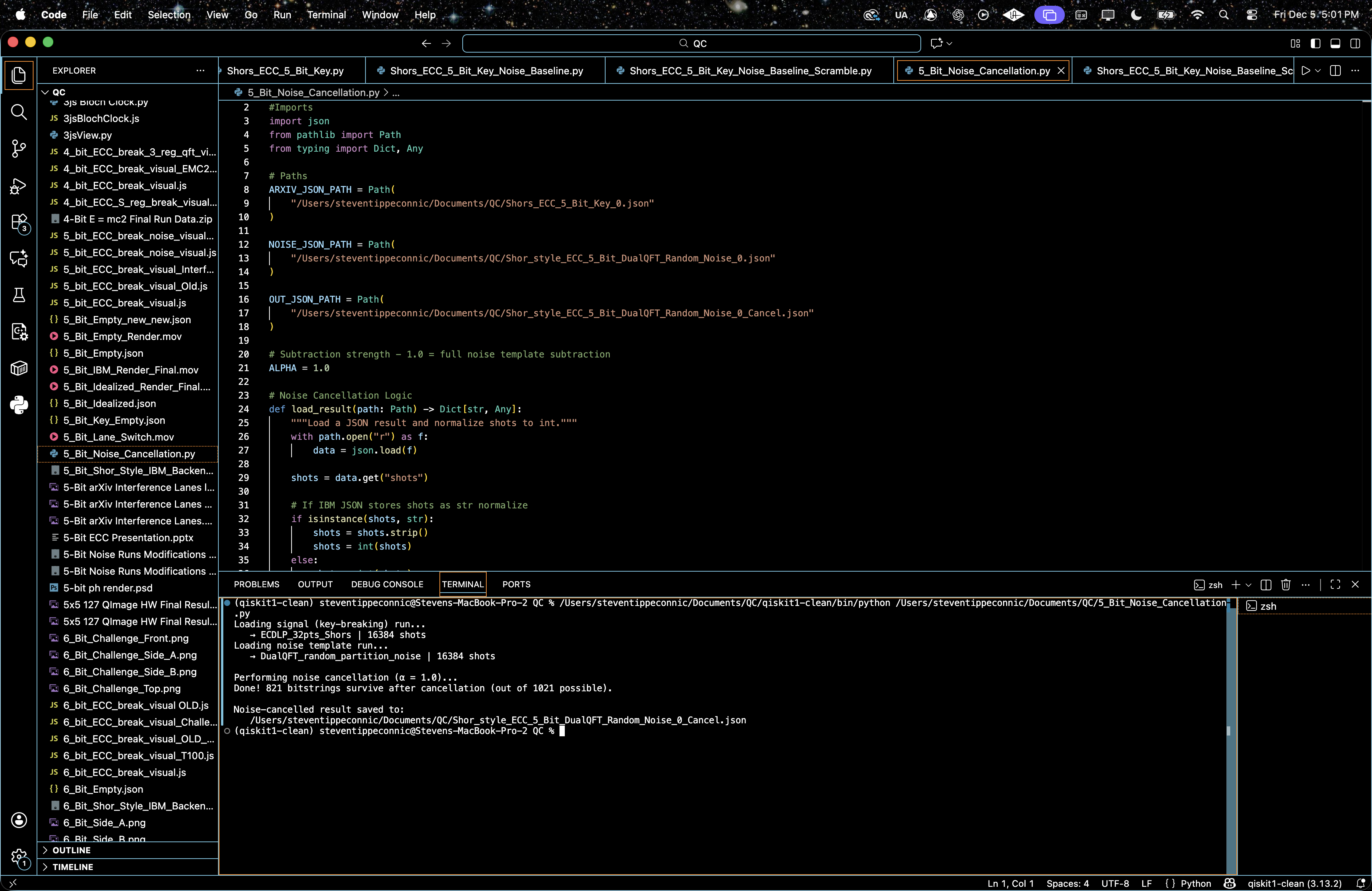Open the Source Control view
This screenshot has height=891, width=1372.
pos(18,149)
